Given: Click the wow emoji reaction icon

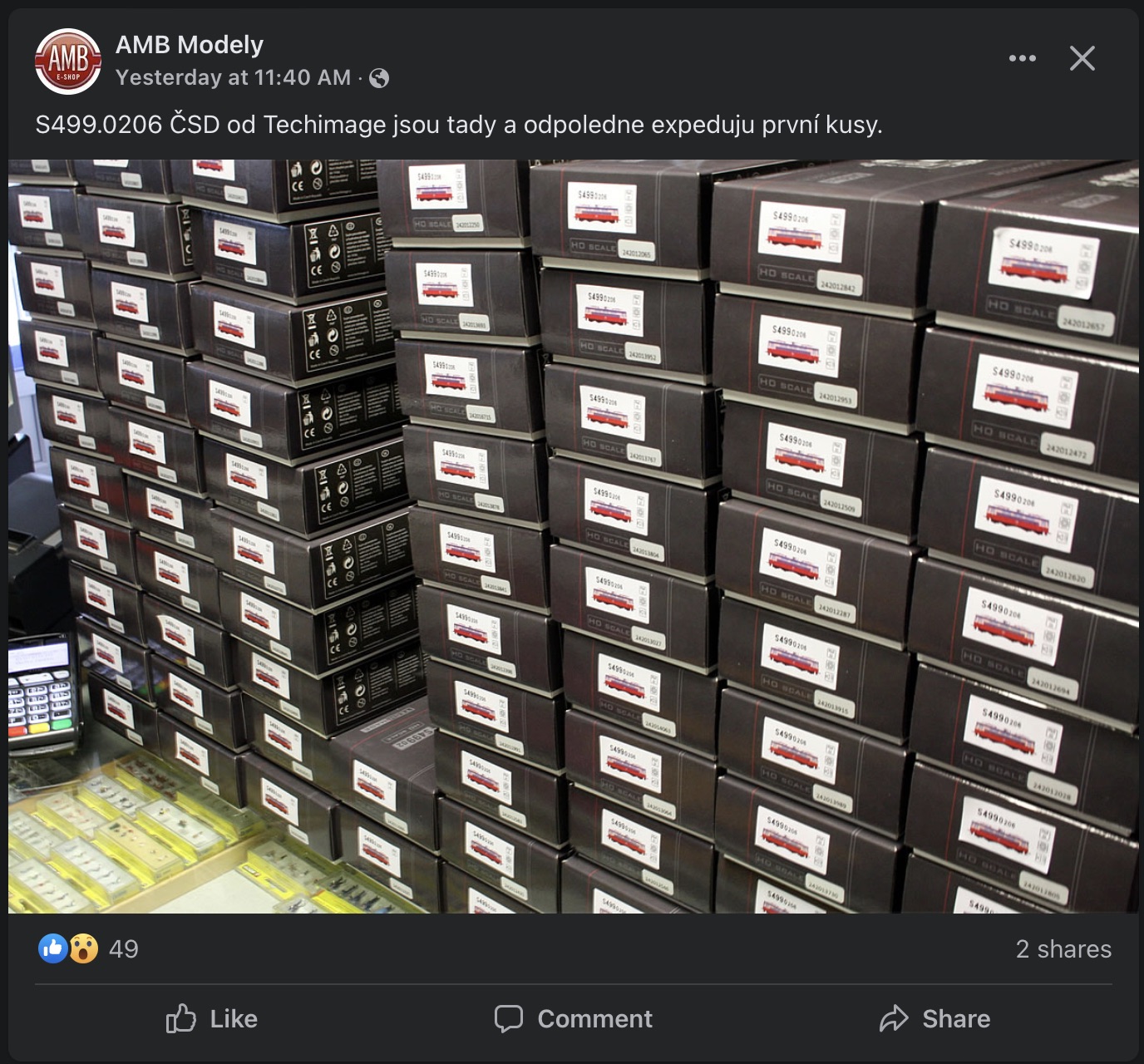Looking at the screenshot, I should pos(83,948).
